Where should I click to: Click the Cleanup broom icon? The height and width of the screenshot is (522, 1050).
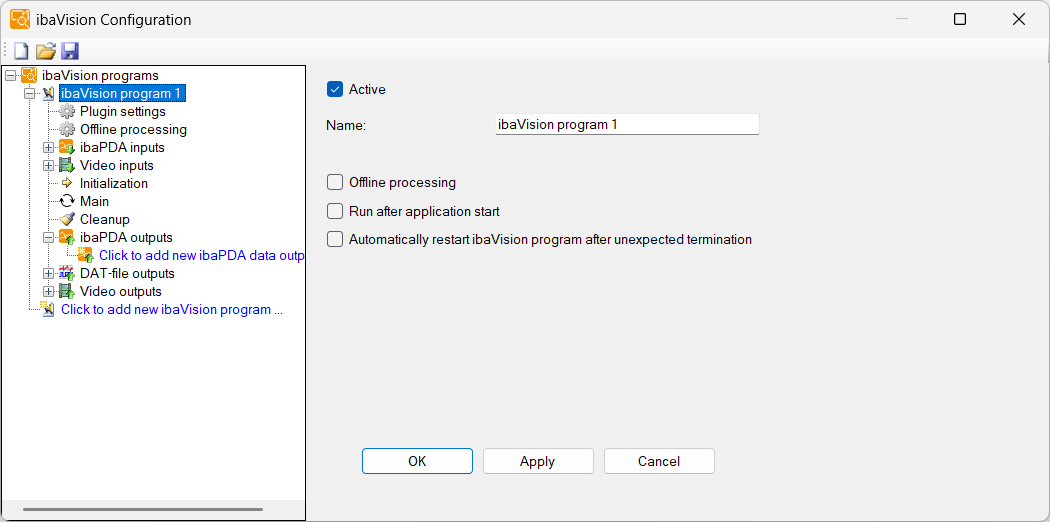click(67, 219)
